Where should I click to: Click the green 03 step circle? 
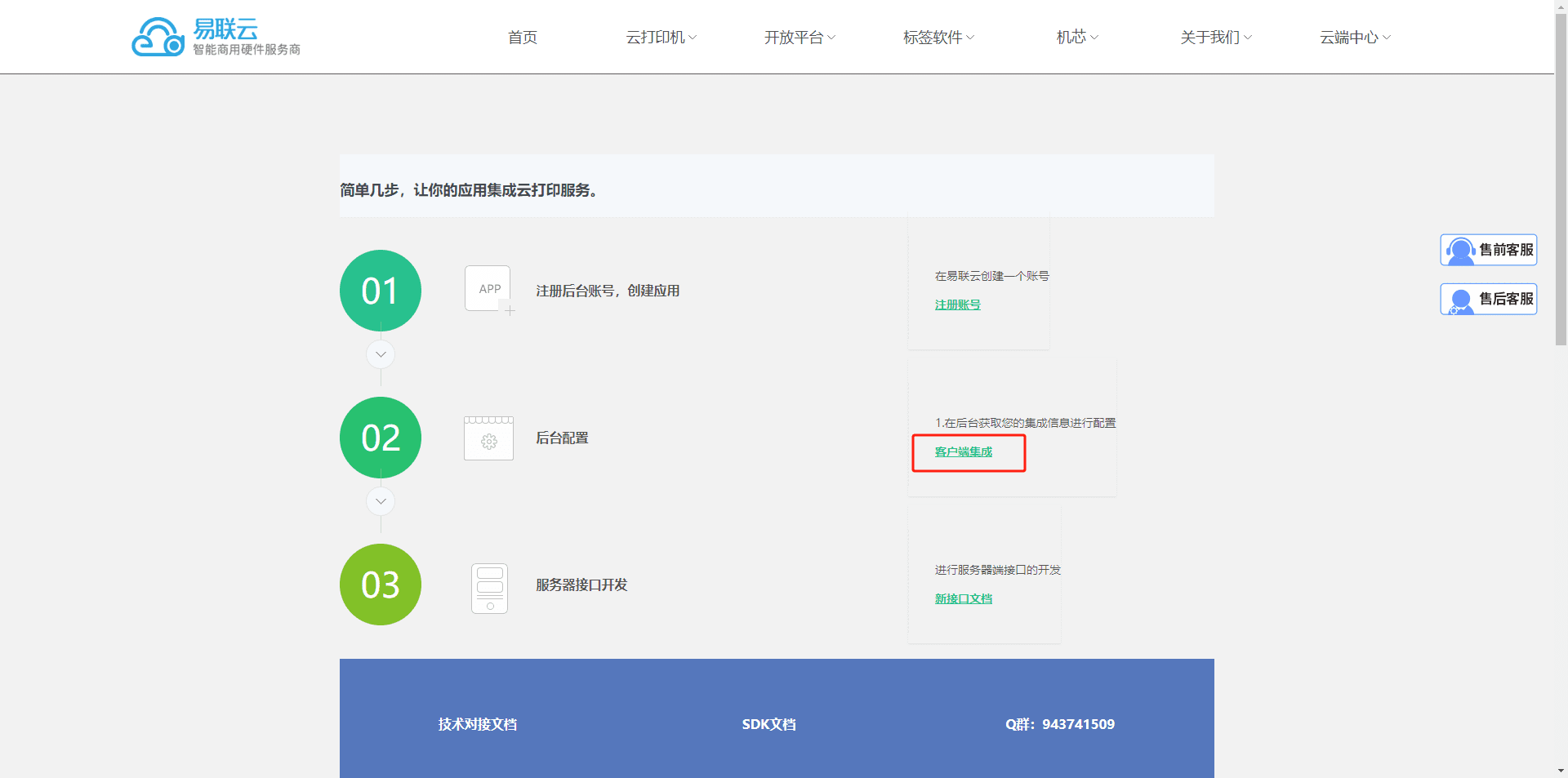pos(381,585)
